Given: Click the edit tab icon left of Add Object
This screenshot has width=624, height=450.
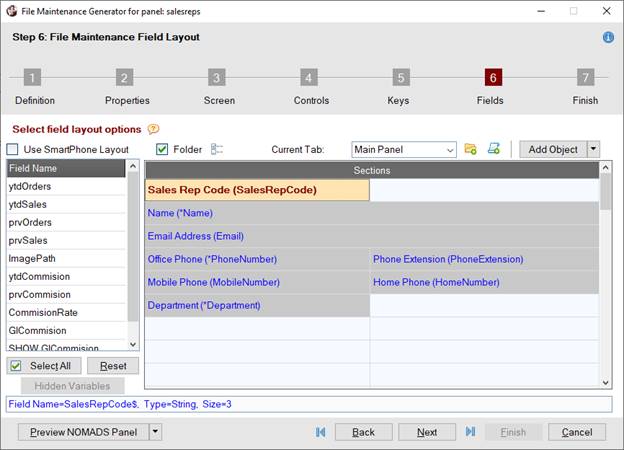Looking at the screenshot, I should (x=494, y=149).
